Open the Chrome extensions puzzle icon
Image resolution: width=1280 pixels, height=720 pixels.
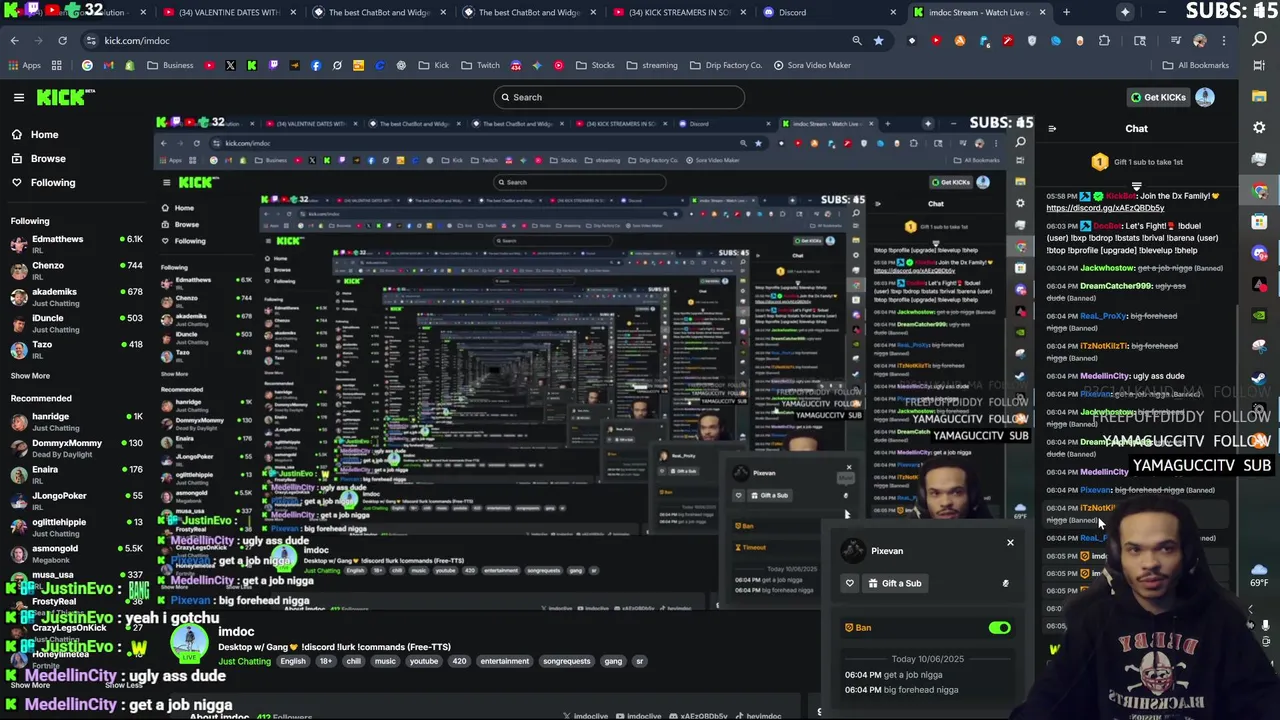click(1104, 41)
